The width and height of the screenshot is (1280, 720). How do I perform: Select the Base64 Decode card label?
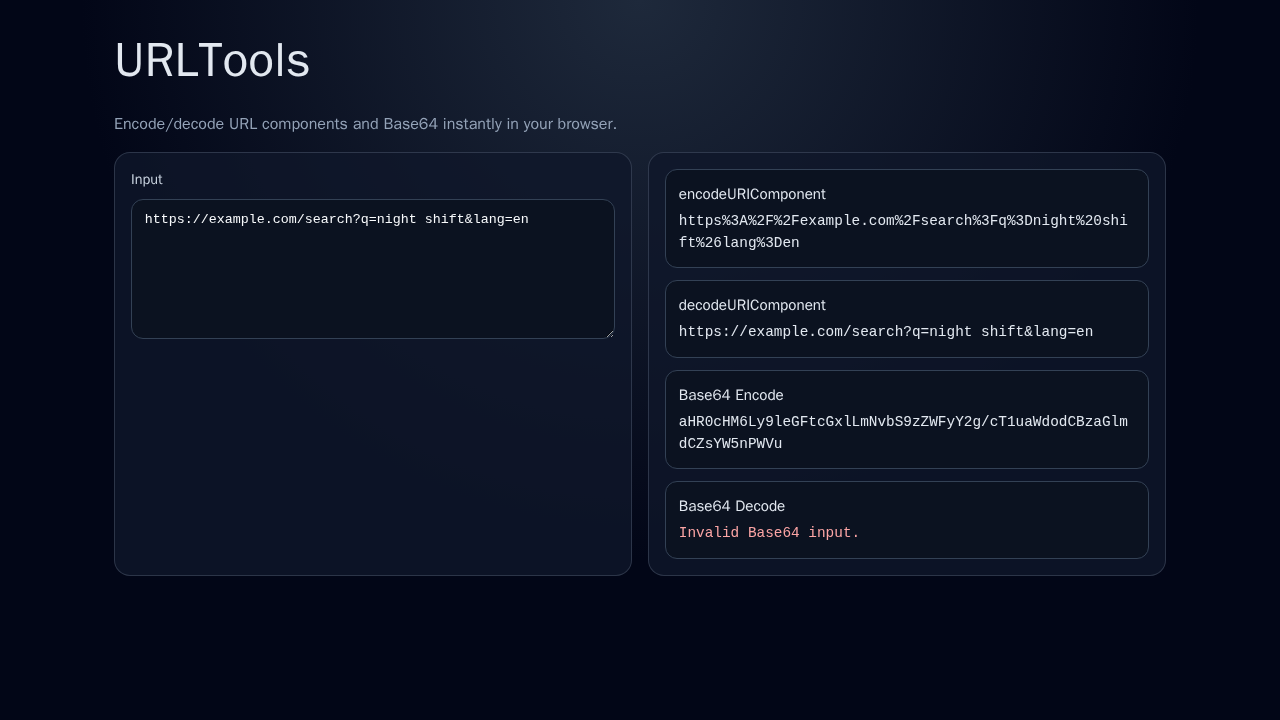pyautogui.click(x=731, y=506)
